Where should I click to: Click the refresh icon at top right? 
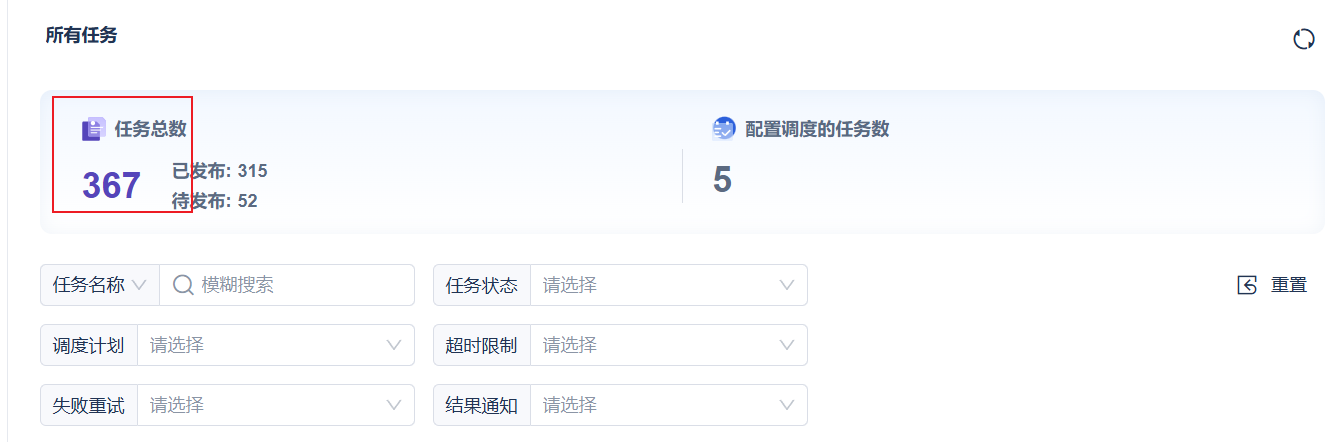click(x=1303, y=40)
